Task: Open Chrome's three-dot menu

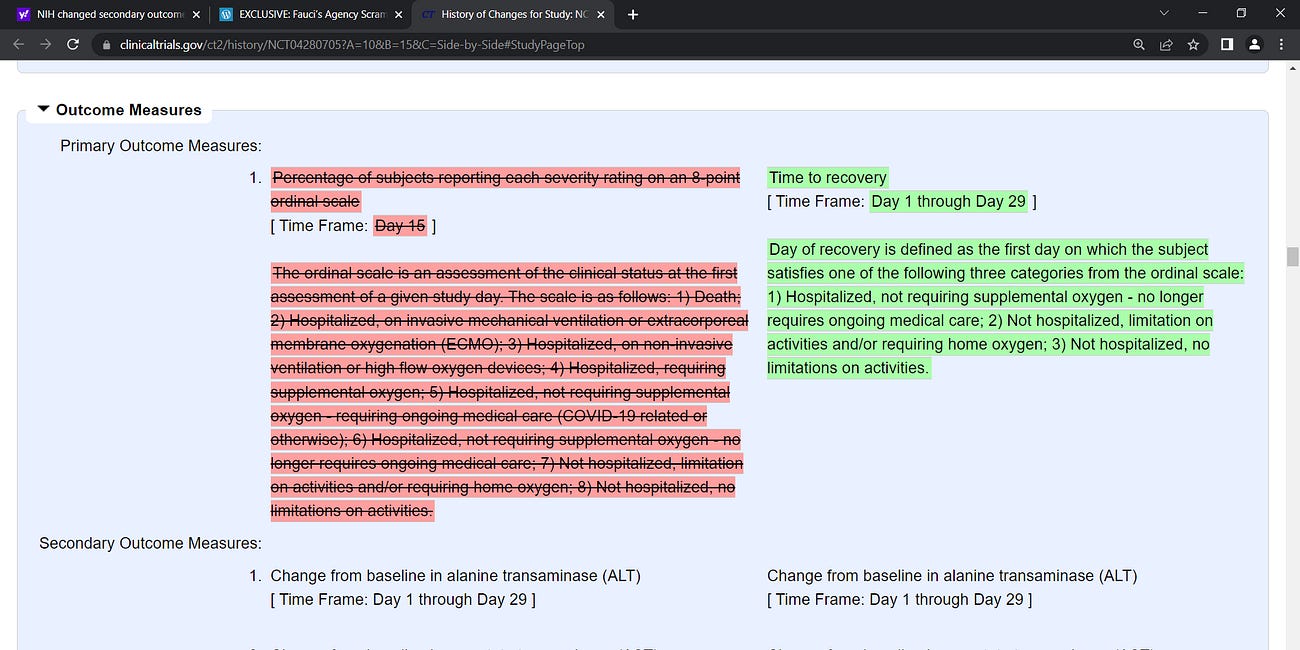Action: [1281, 44]
